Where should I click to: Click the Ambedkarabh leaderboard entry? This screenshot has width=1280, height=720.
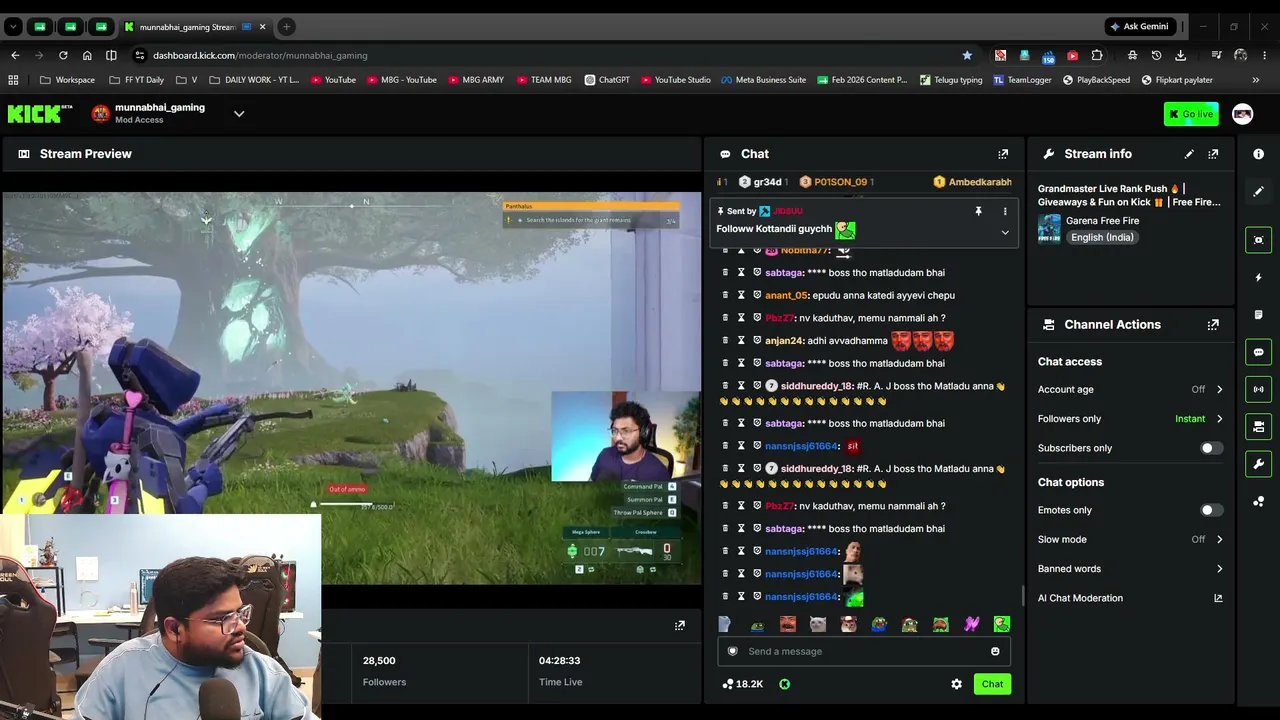click(972, 182)
